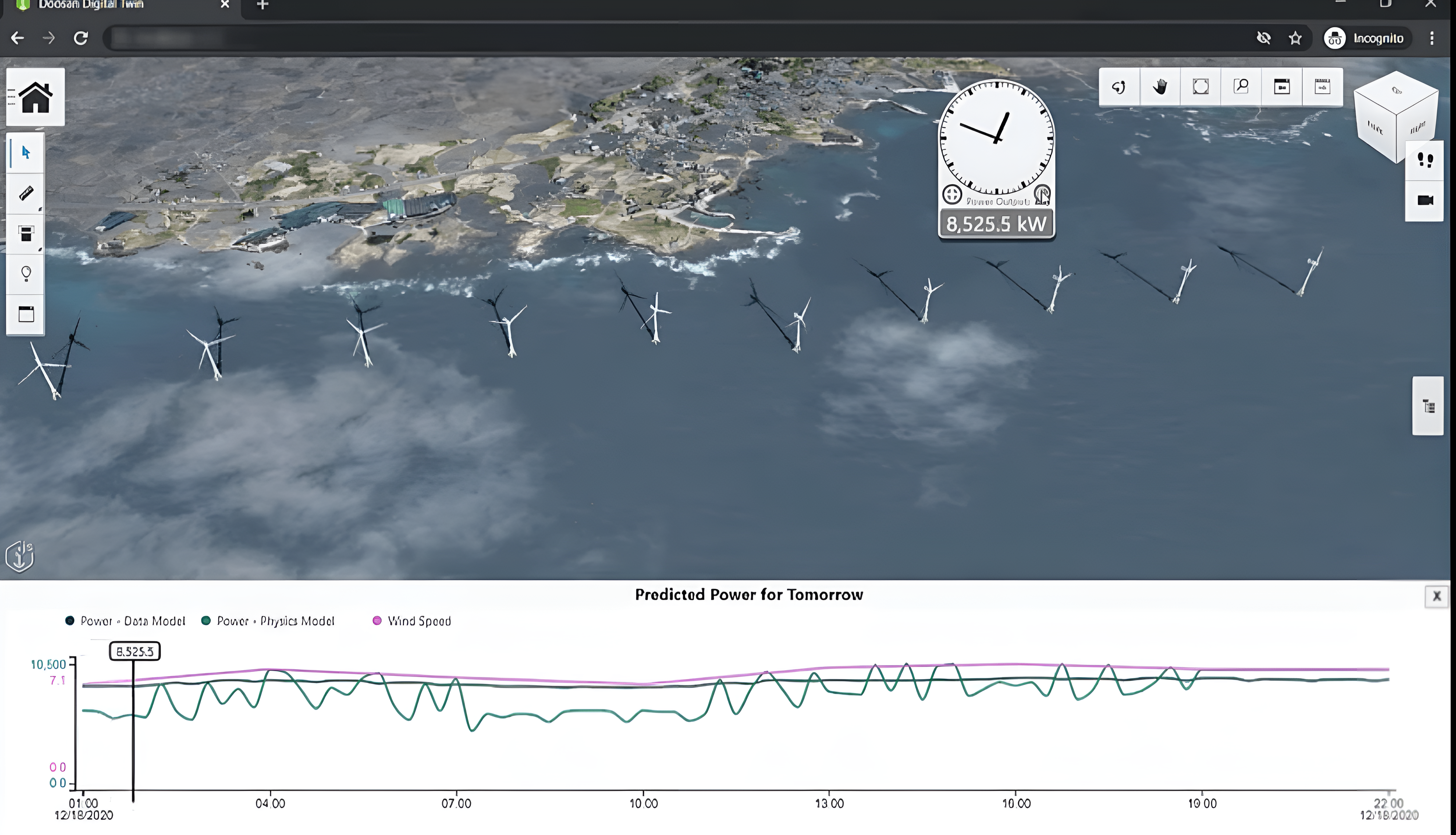Click the 8,525.5 kW power readout
This screenshot has height=835, width=1456.
click(x=996, y=223)
